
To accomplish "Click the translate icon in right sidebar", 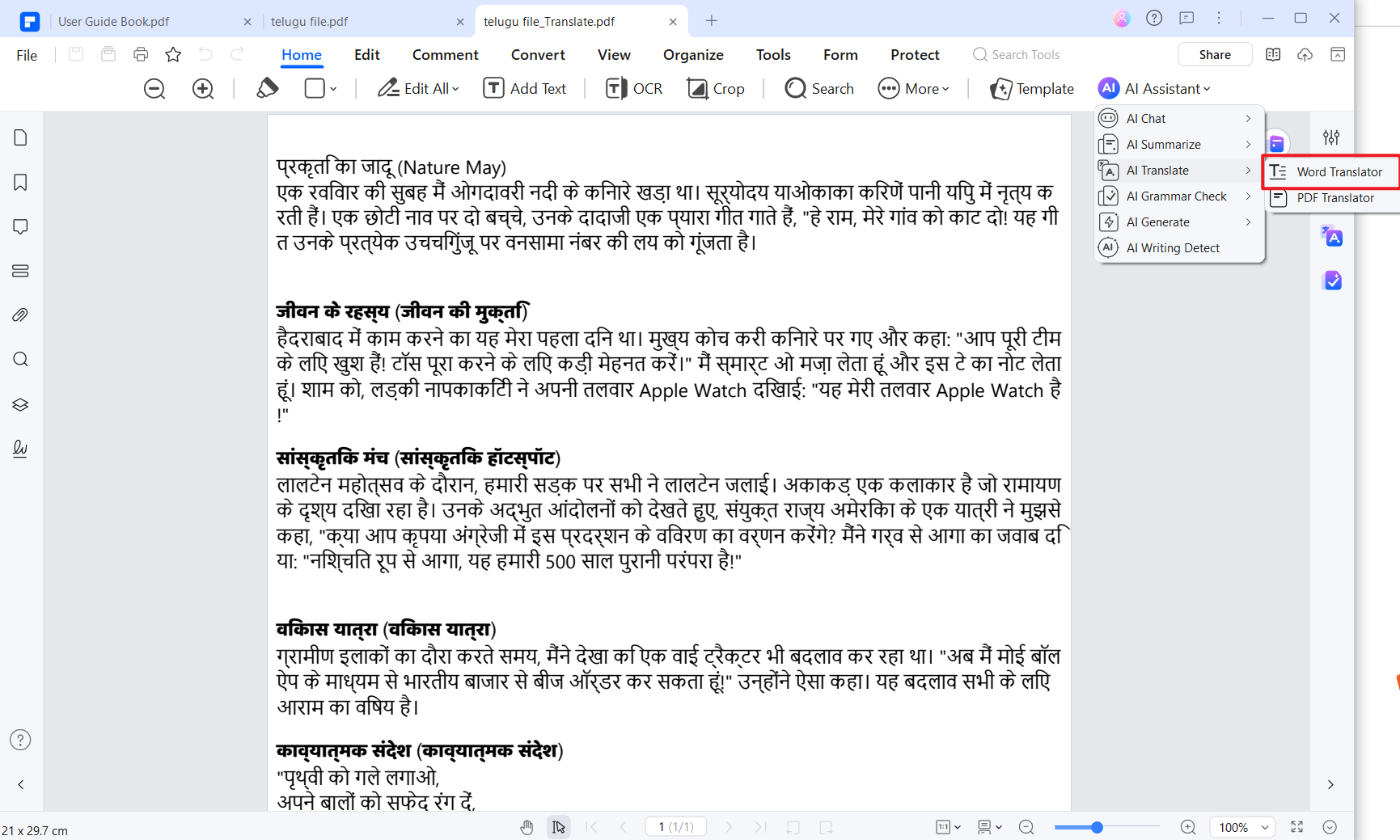I will 1331,237.
